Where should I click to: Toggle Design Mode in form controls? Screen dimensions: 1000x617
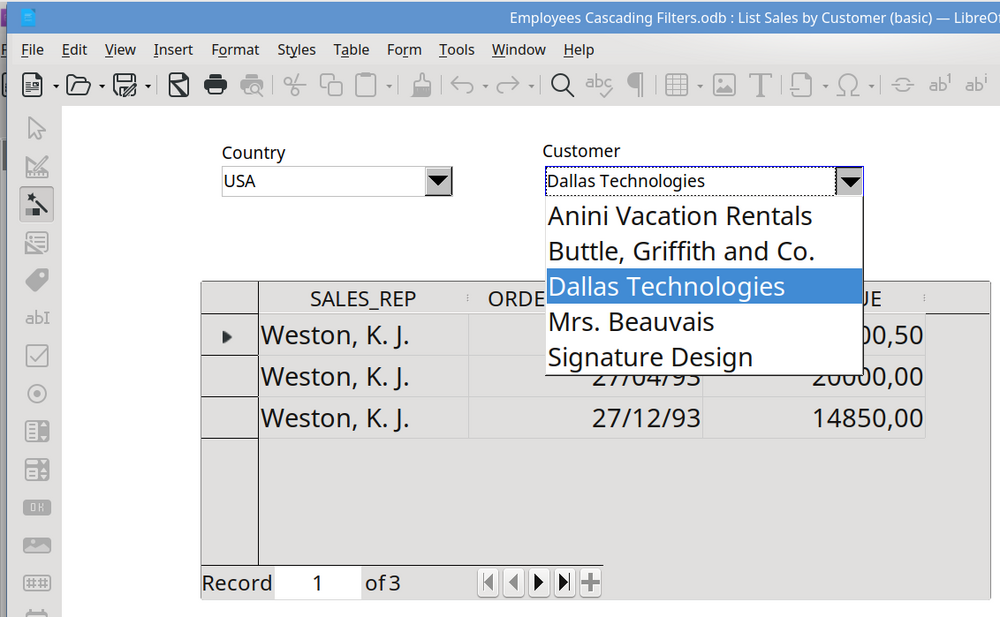tap(36, 167)
